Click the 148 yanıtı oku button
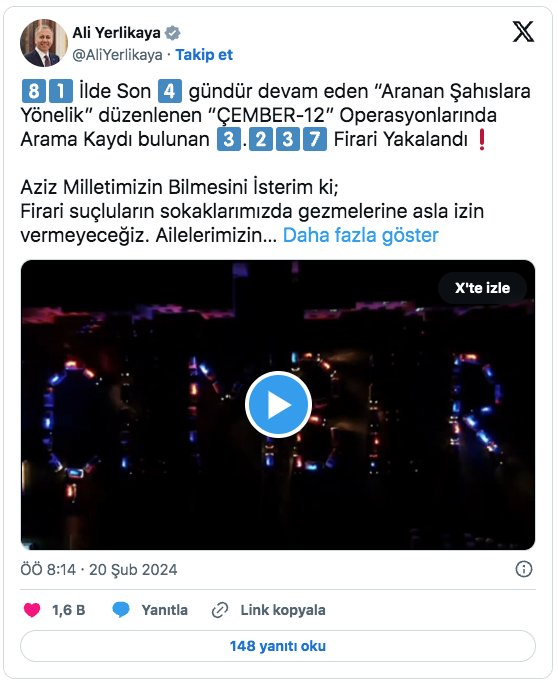This screenshot has height=683, width=558. [278, 646]
